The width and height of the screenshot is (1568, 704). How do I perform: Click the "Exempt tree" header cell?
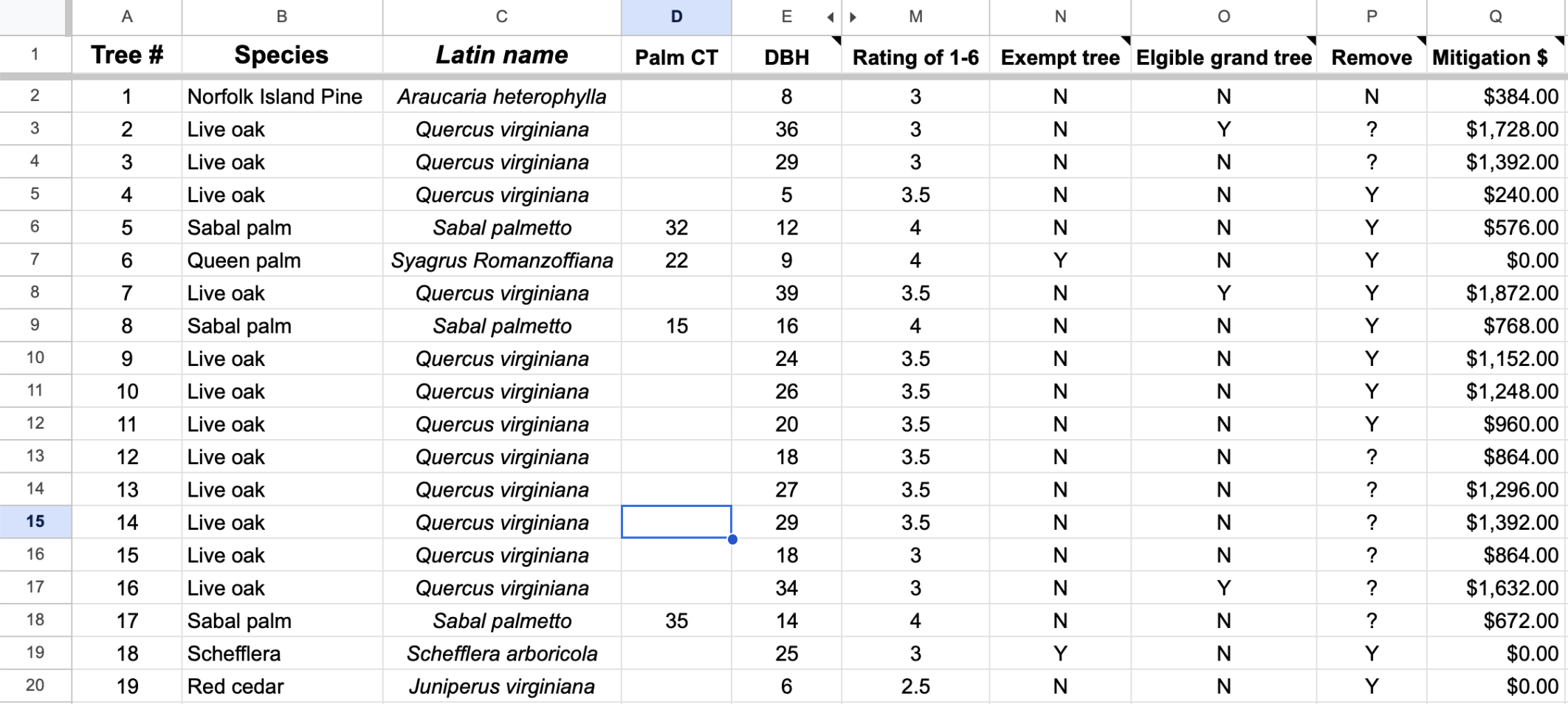pos(1060,58)
